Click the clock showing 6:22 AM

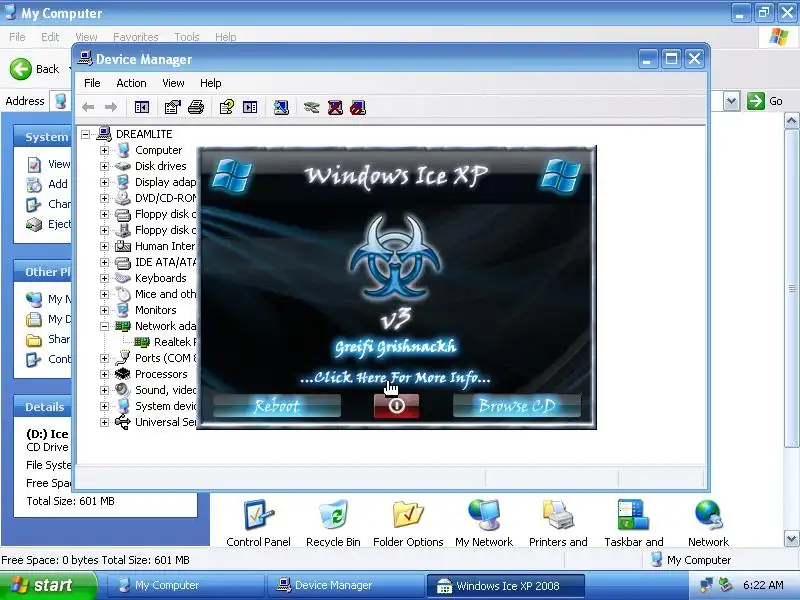[x=763, y=585]
